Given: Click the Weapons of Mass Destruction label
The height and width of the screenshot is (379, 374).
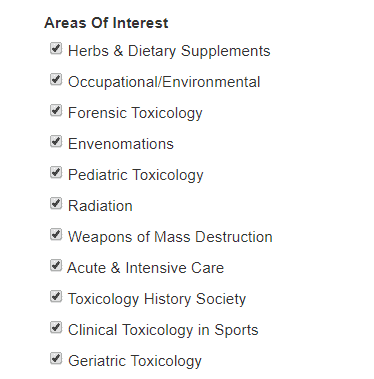Looking at the screenshot, I should (x=170, y=237).
